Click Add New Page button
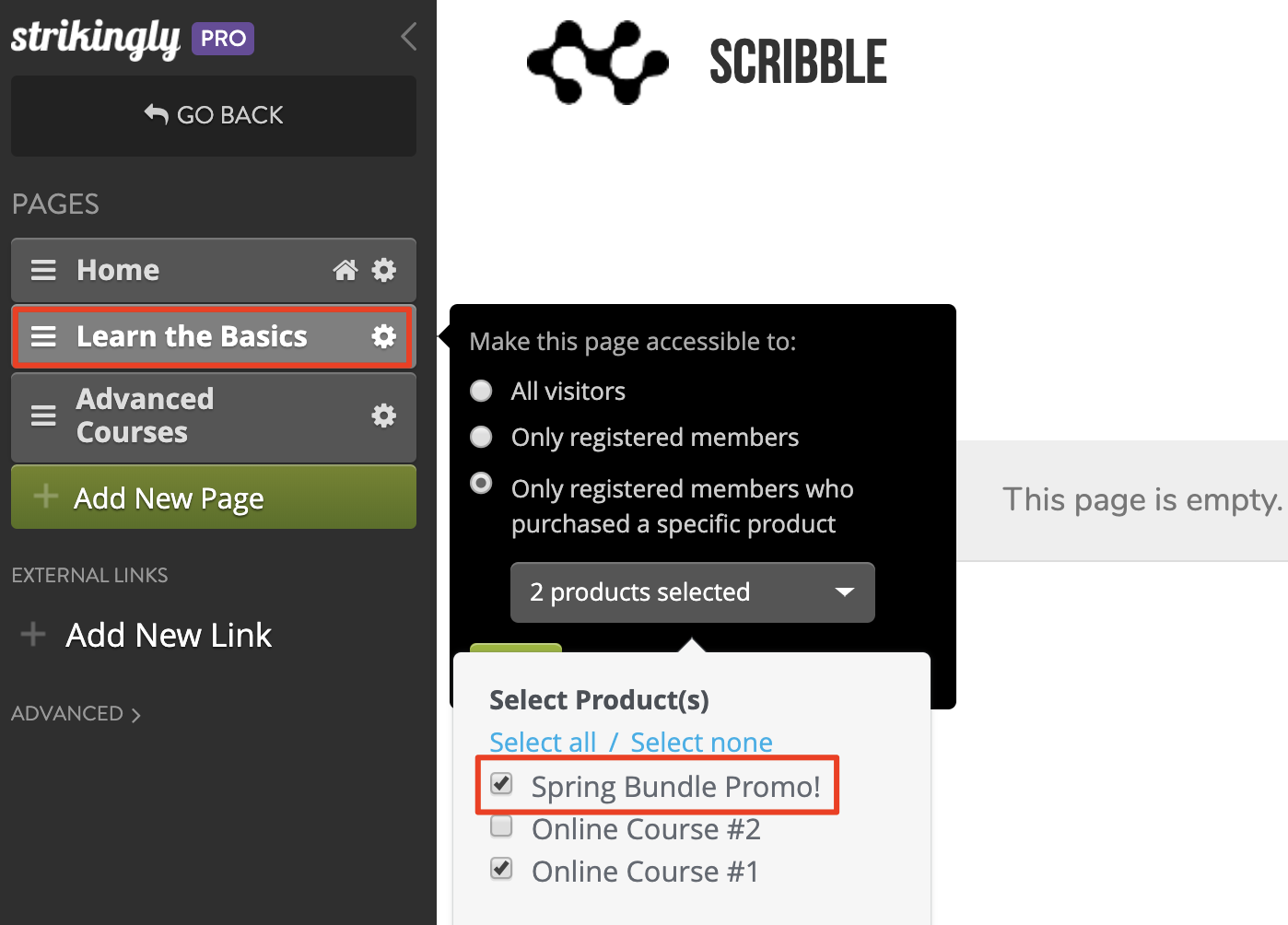The height and width of the screenshot is (925, 1288). tap(214, 498)
